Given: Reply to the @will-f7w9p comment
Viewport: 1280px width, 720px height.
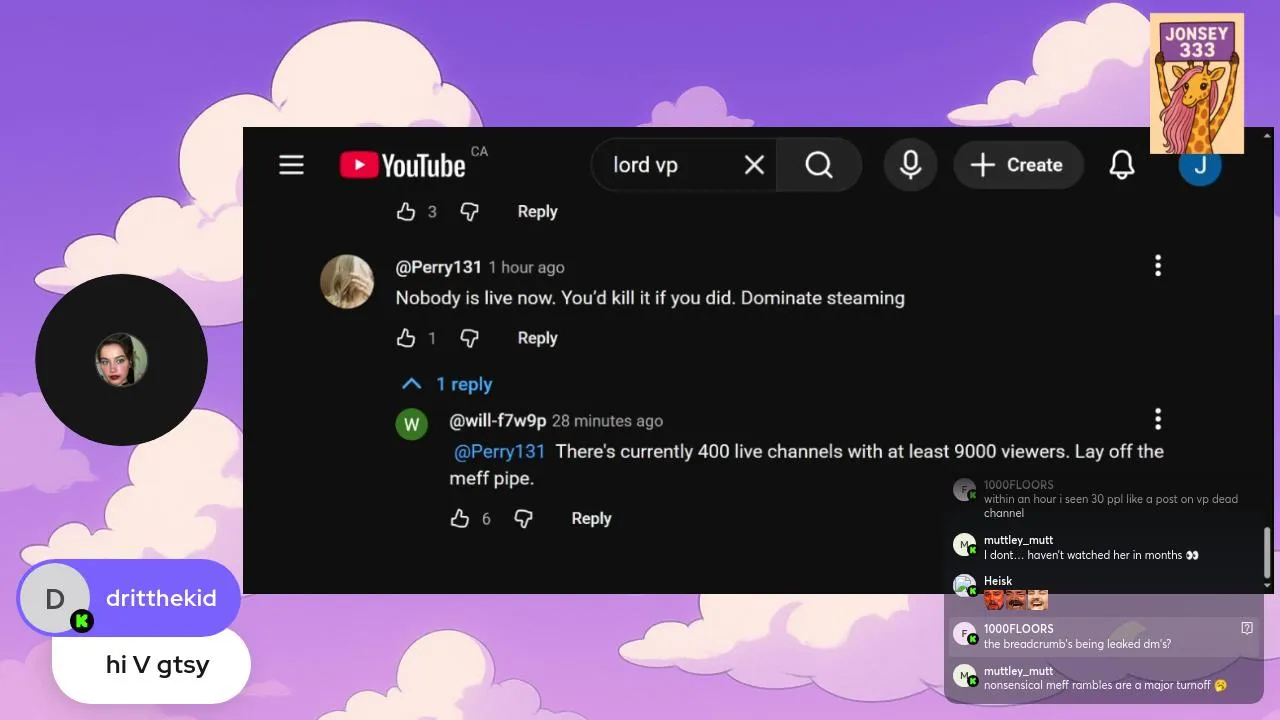Looking at the screenshot, I should click(591, 518).
